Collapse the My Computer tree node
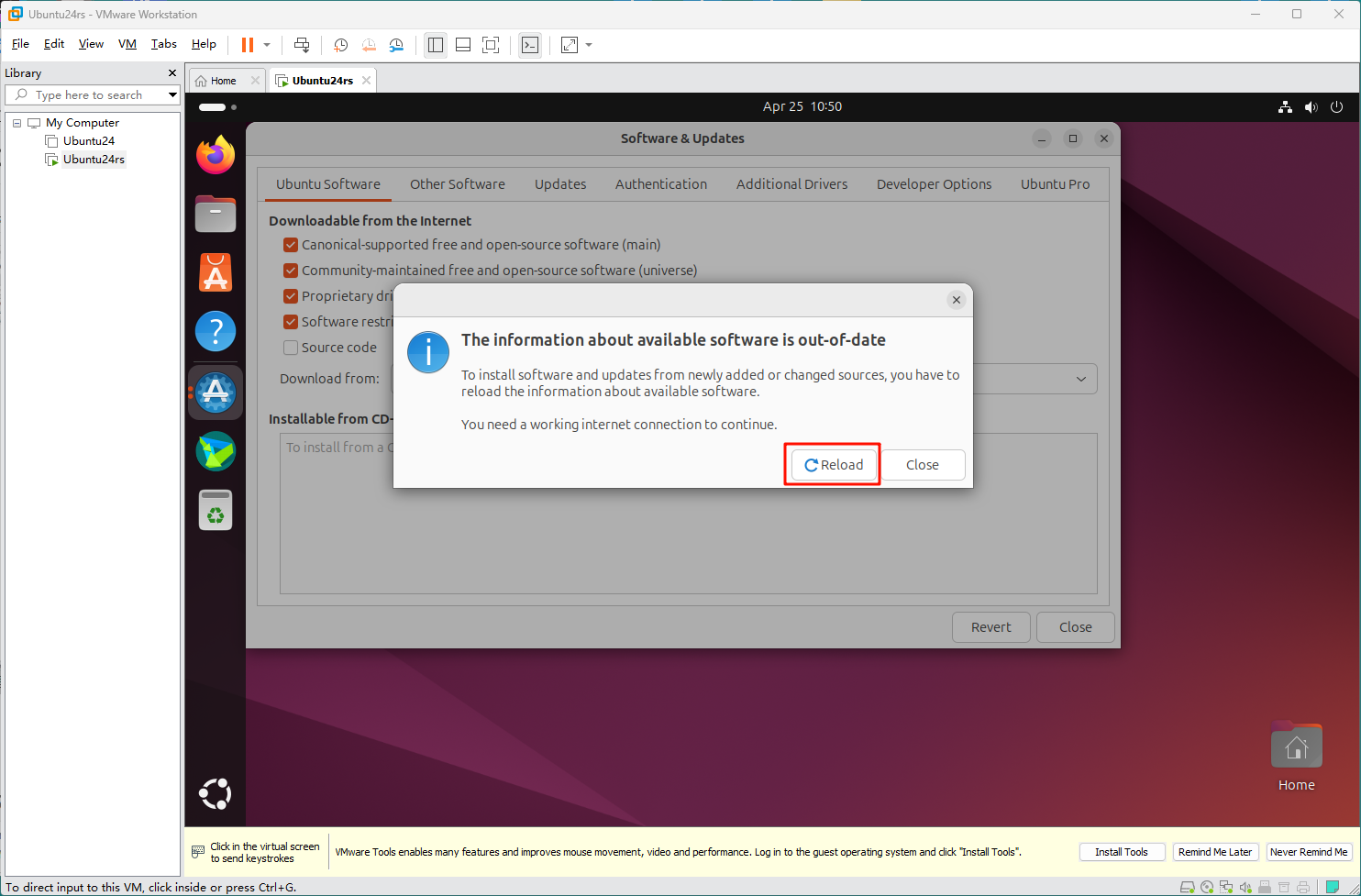Image resolution: width=1361 pixels, height=896 pixels. click(x=17, y=123)
